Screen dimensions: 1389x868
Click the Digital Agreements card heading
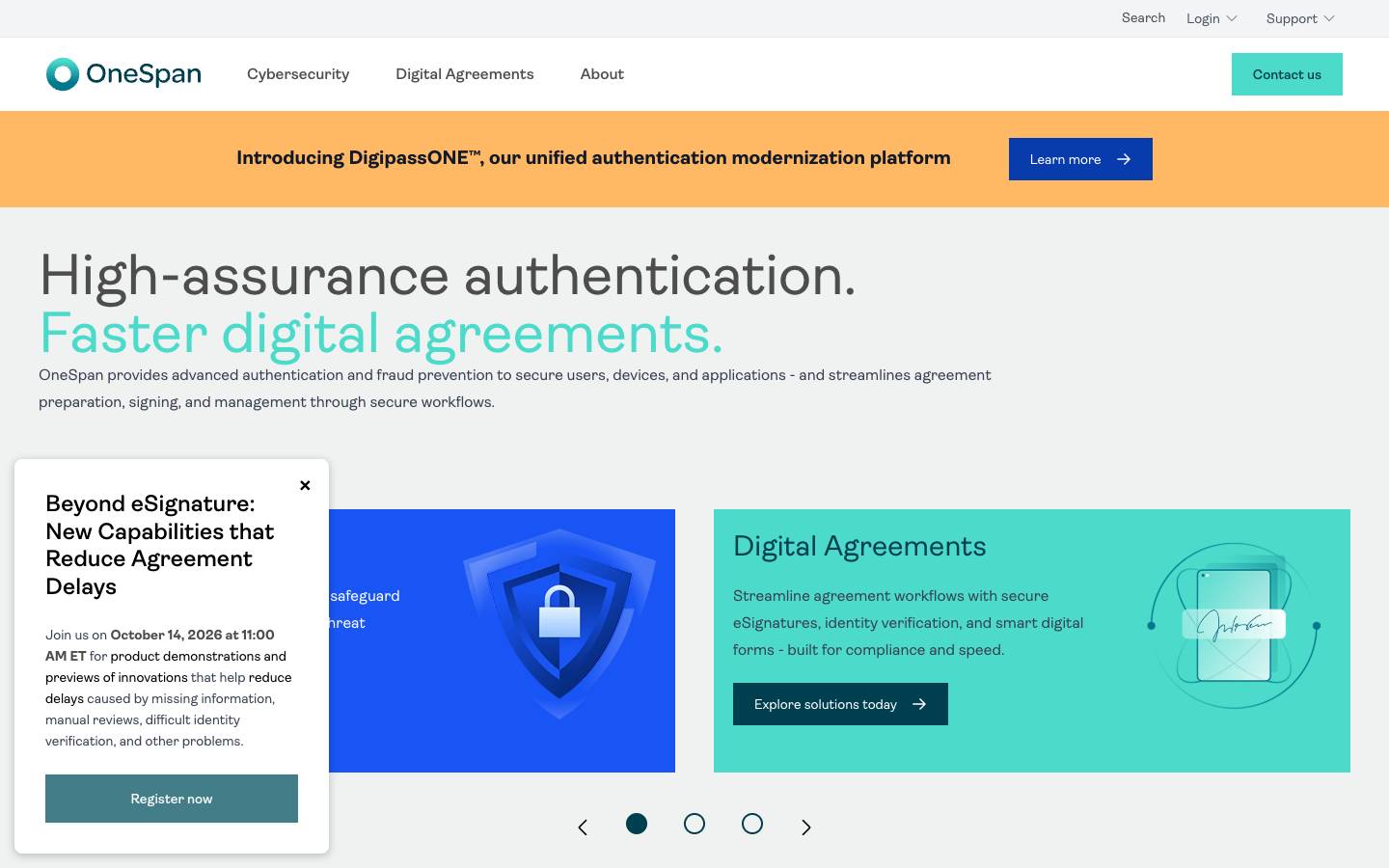[x=859, y=546]
